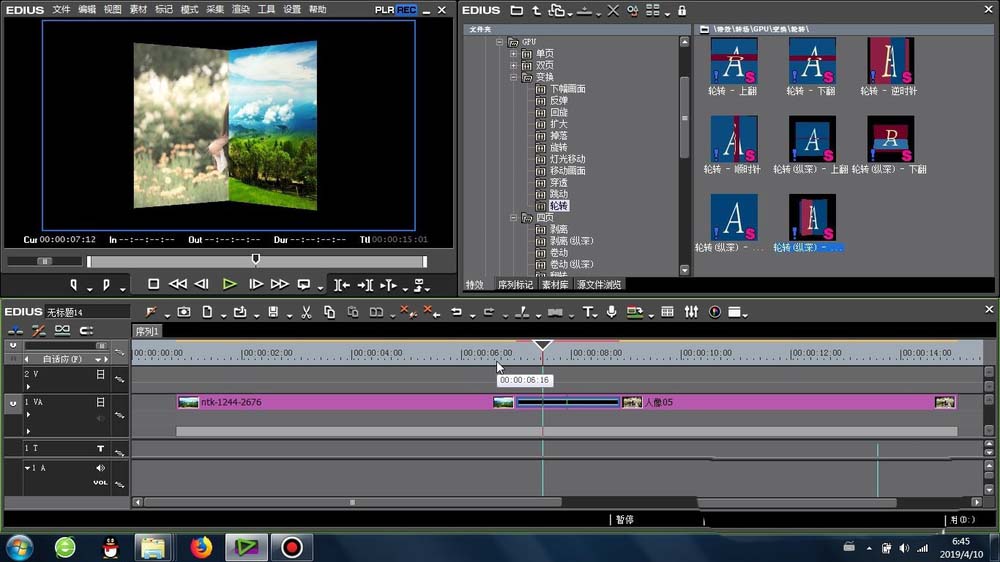Select the scissors cut tool in timeline toolbar
The height and width of the screenshot is (562, 1000).
coord(306,312)
